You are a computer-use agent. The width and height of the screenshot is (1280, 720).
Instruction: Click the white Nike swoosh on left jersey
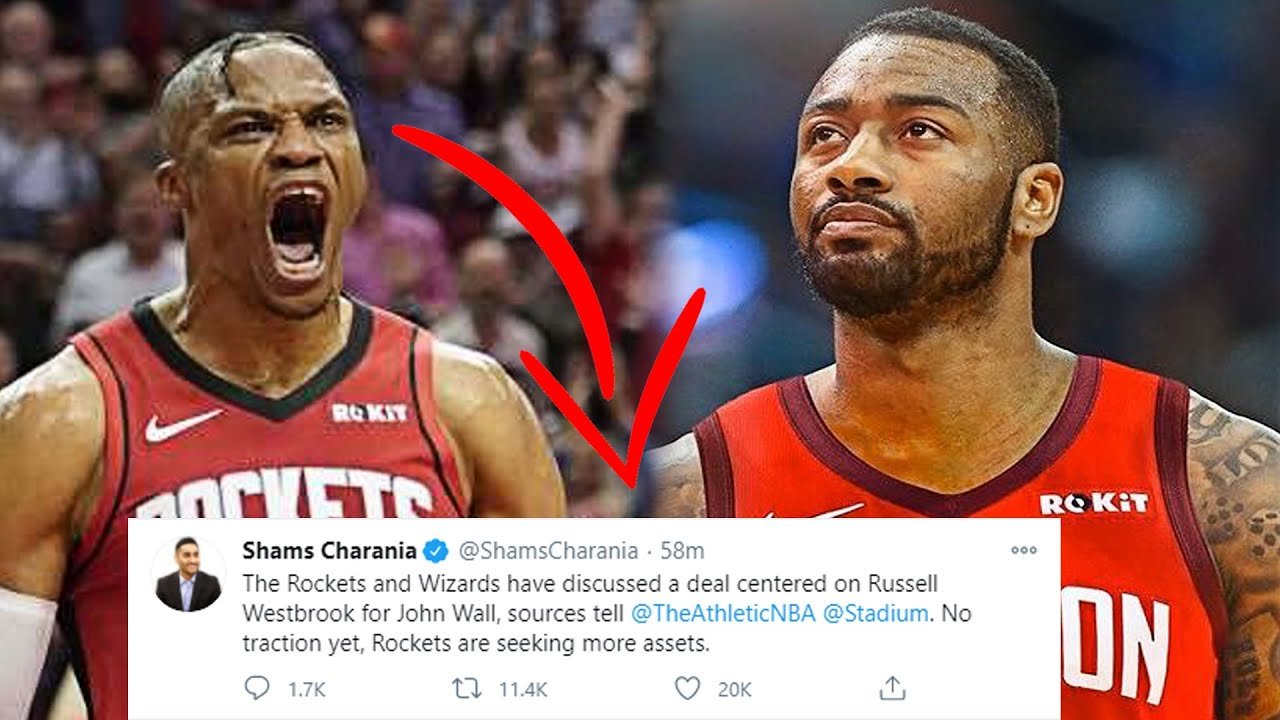pos(182,426)
